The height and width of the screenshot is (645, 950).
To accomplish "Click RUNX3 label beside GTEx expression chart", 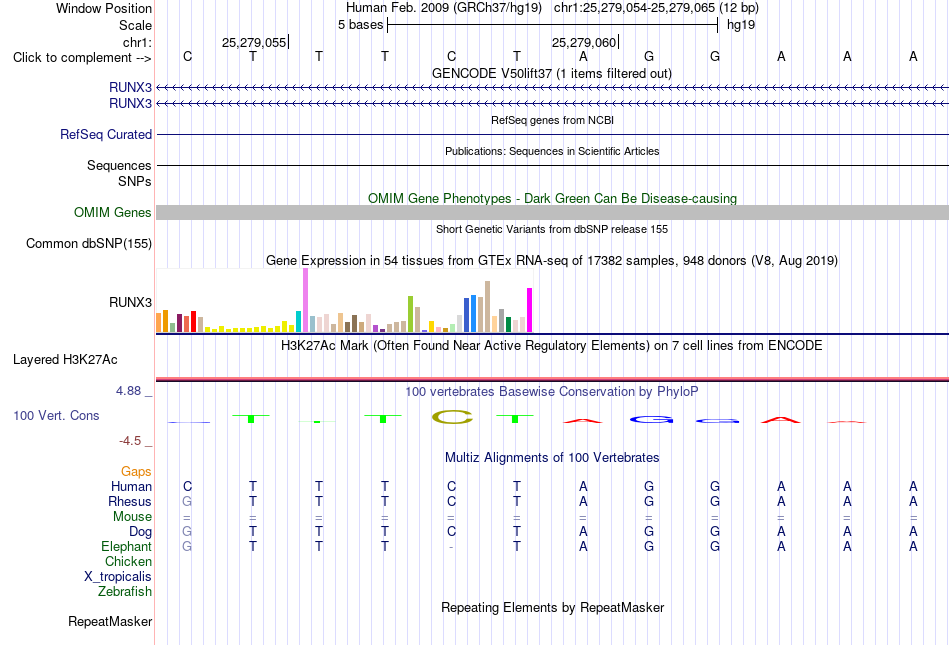I will 130,302.
